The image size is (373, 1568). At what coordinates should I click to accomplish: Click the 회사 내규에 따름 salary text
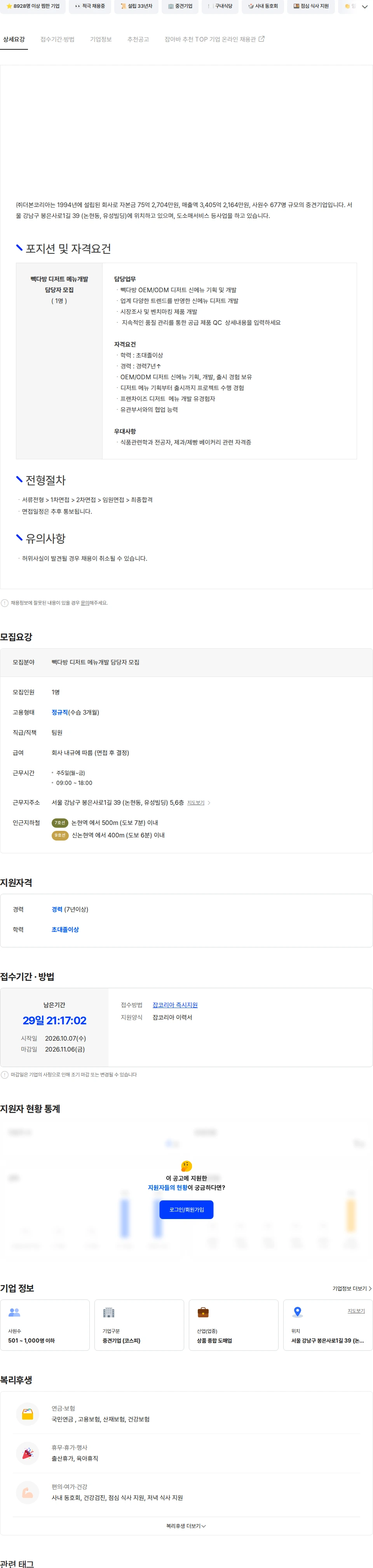click(90, 753)
